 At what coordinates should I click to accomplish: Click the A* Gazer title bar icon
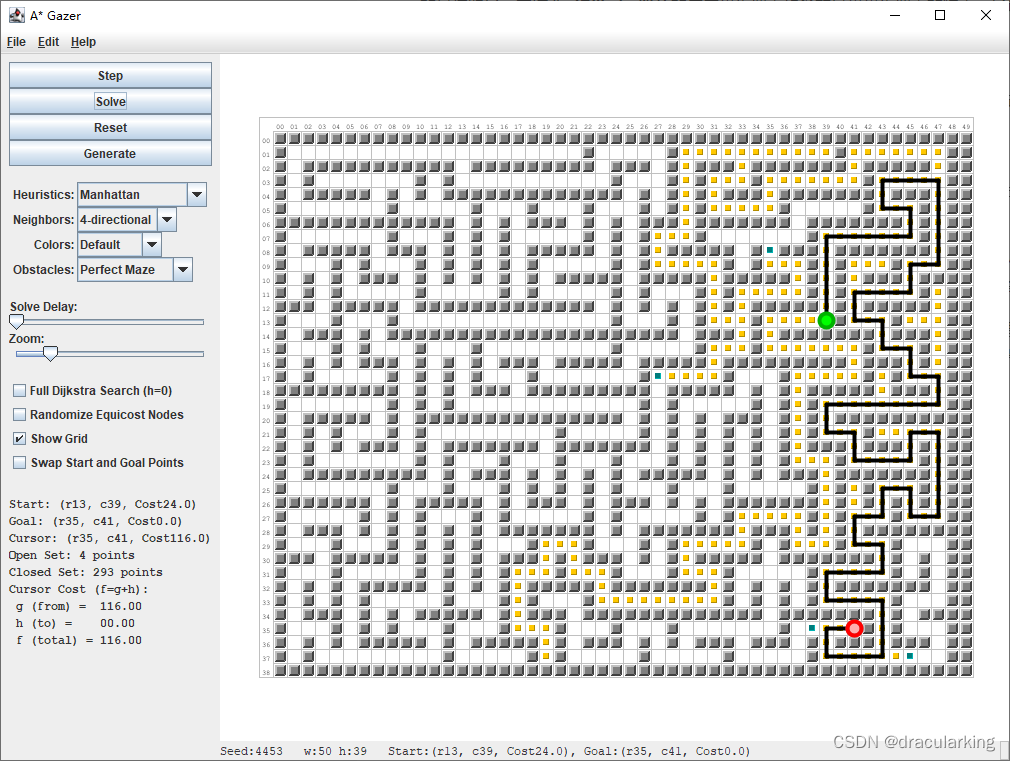click(x=17, y=15)
